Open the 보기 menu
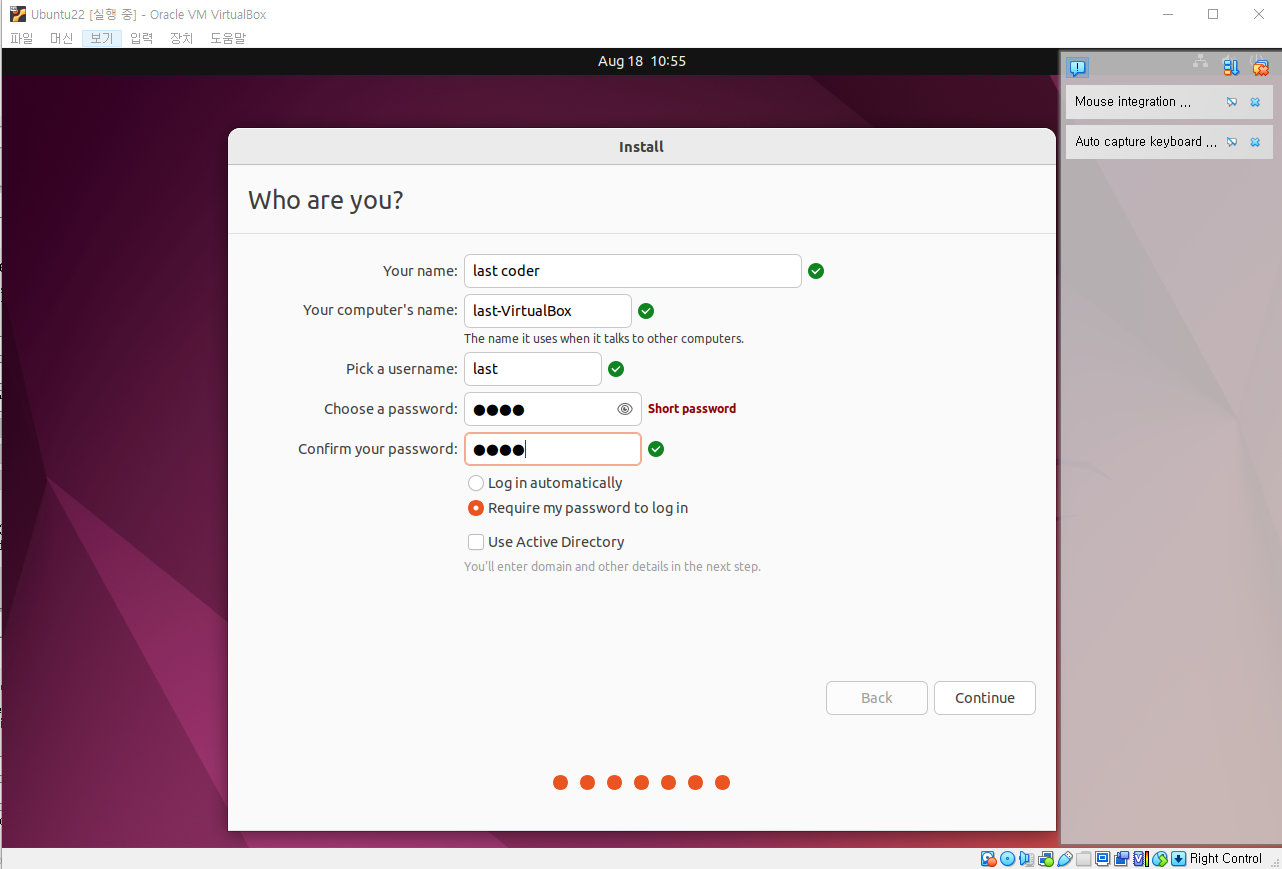 pos(101,38)
